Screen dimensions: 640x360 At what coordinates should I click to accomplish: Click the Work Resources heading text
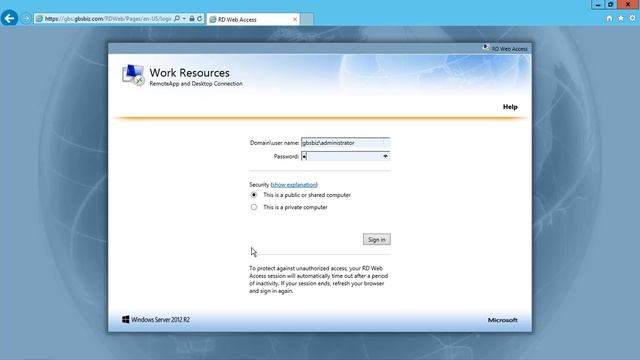pos(189,73)
